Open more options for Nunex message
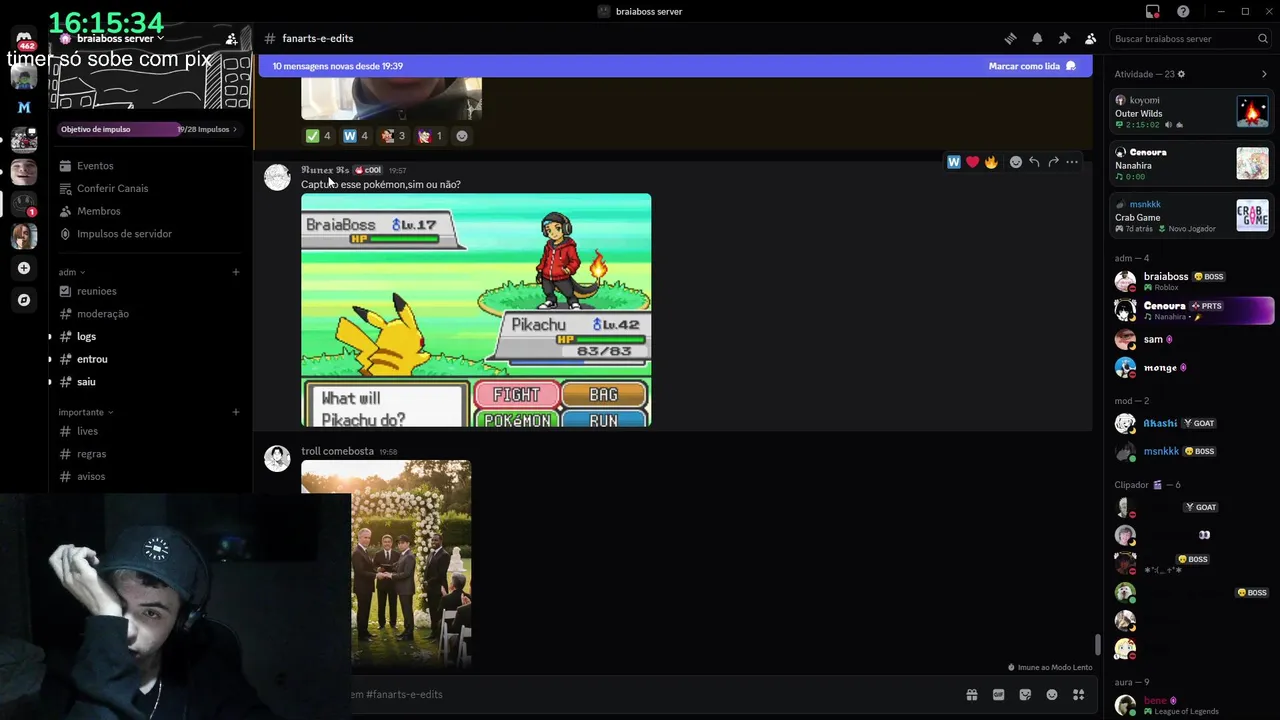 [x=1072, y=162]
